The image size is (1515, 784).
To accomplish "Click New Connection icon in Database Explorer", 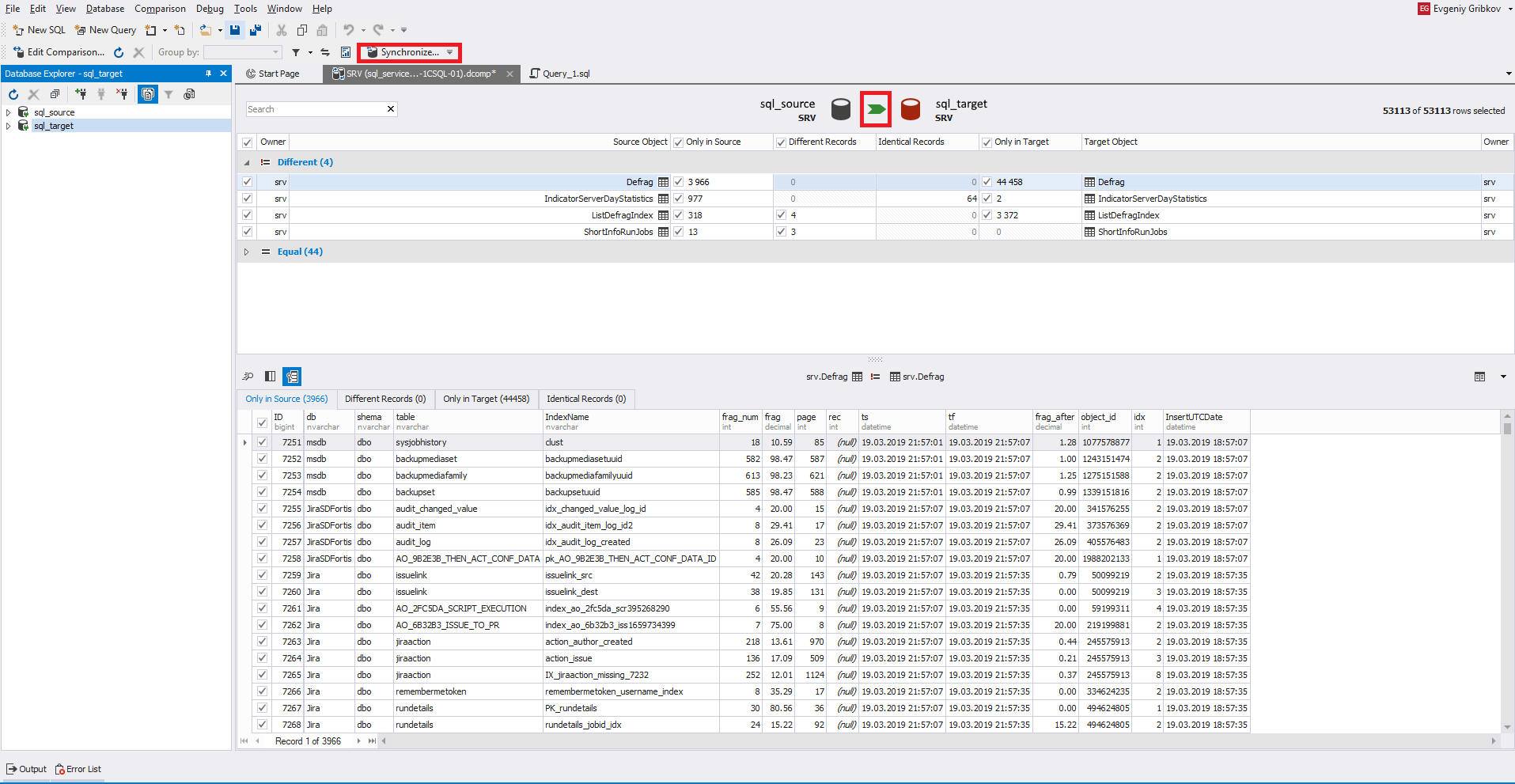I will tap(81, 94).
